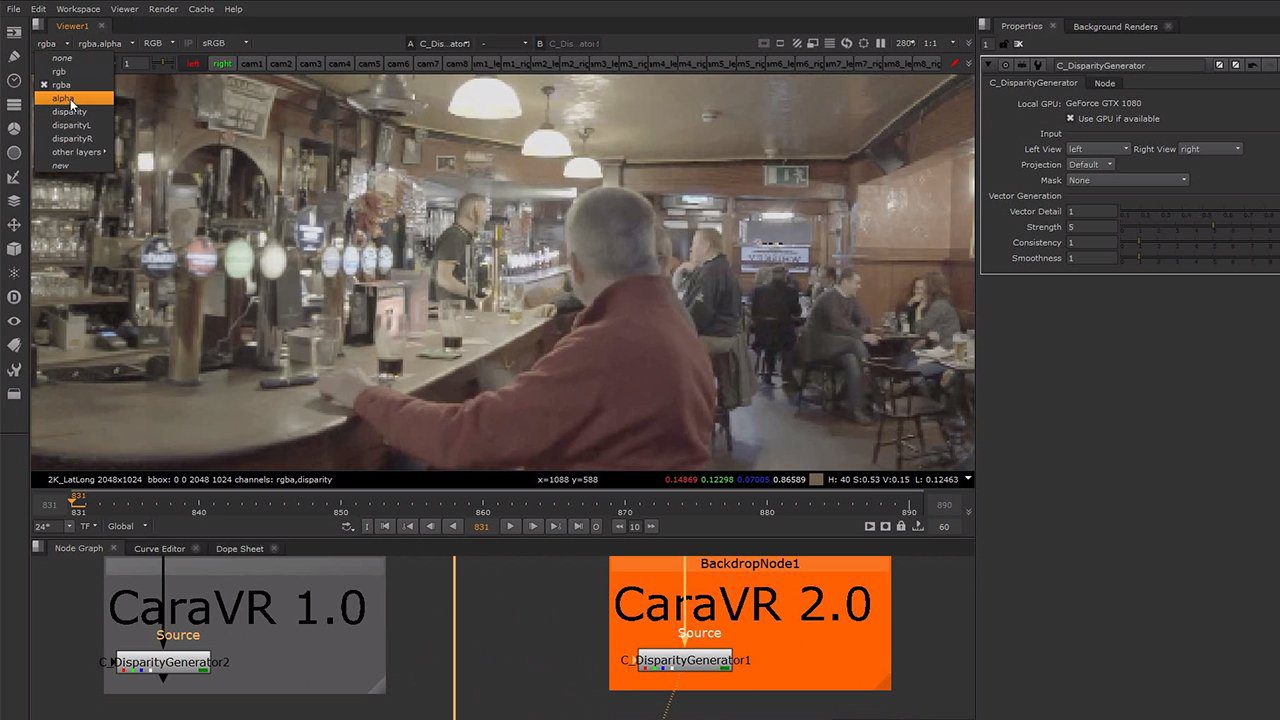Open the Draw tools brush icon
Viewport: 1280px width, 720px height.
[x=14, y=56]
